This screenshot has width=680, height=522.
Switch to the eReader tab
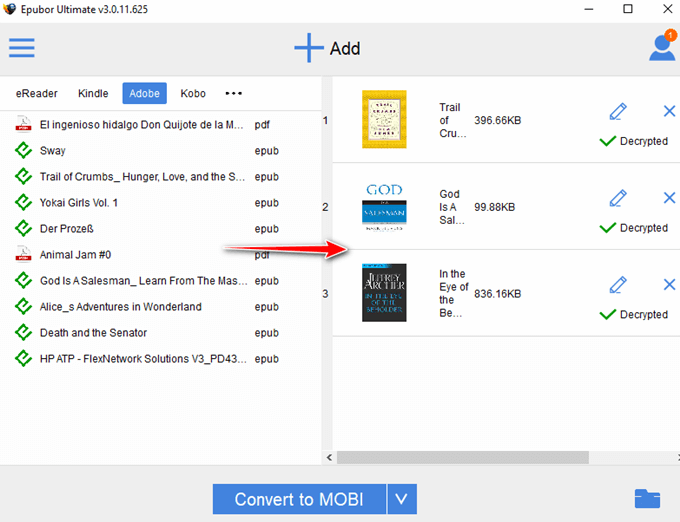(36, 93)
